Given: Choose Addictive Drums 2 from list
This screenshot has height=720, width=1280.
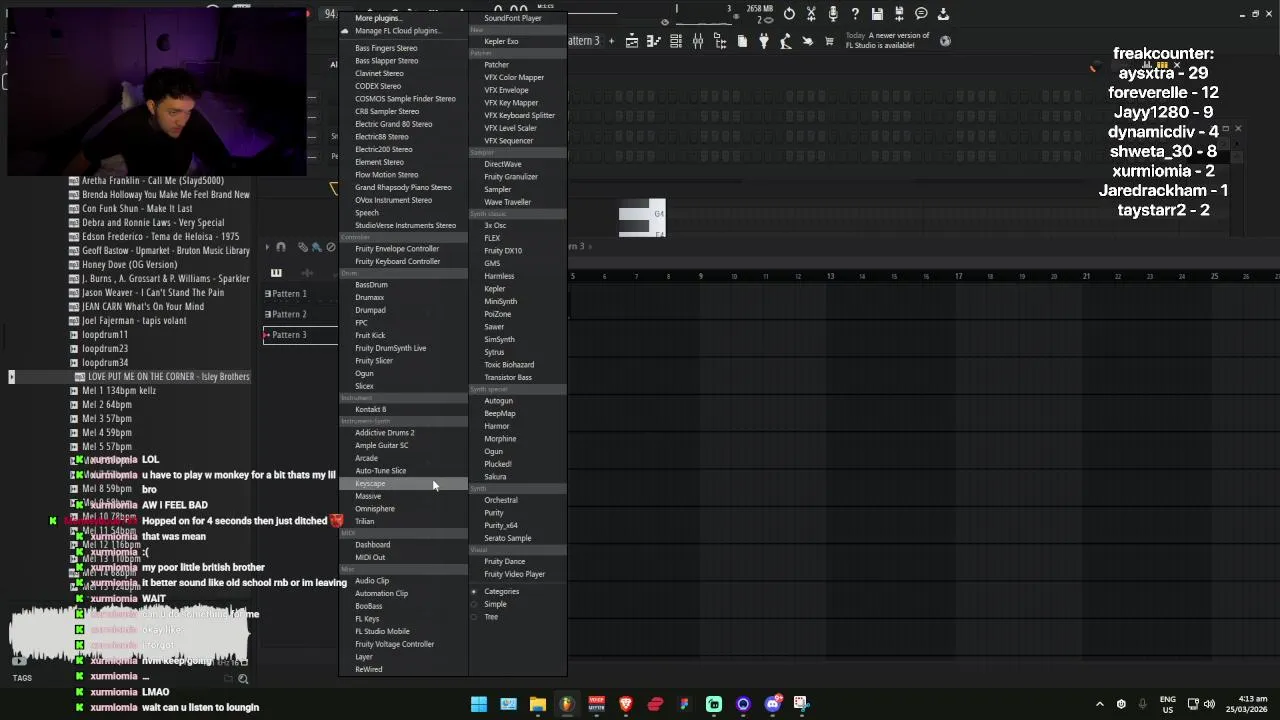Looking at the screenshot, I should [x=385, y=433].
